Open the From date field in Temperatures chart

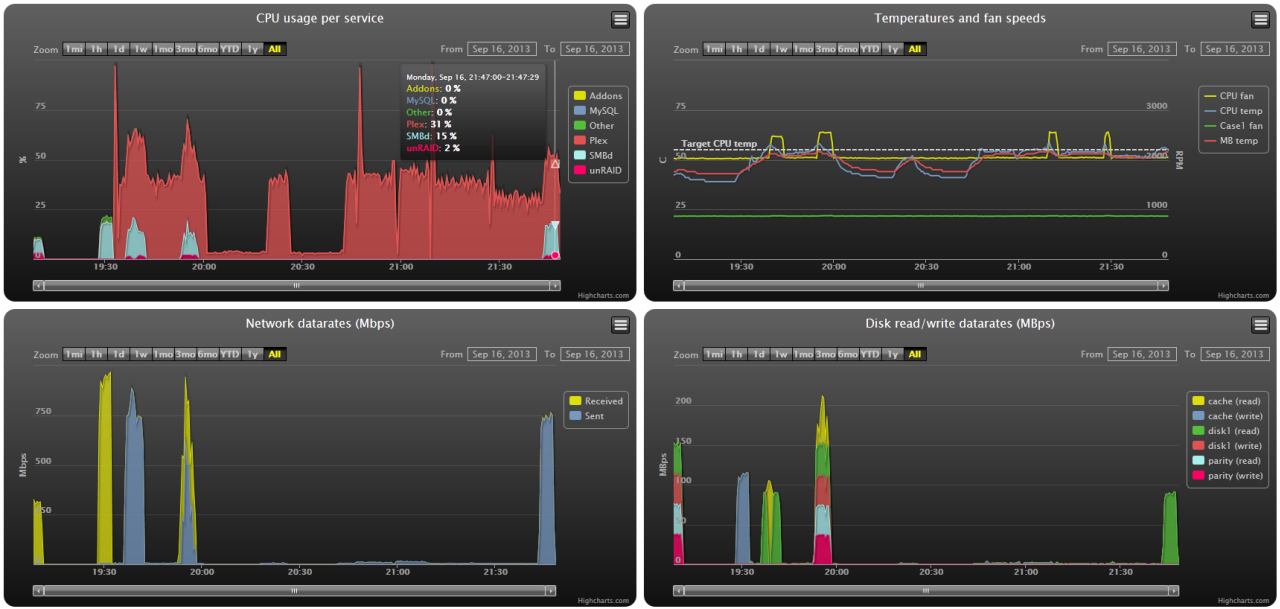tap(1142, 49)
